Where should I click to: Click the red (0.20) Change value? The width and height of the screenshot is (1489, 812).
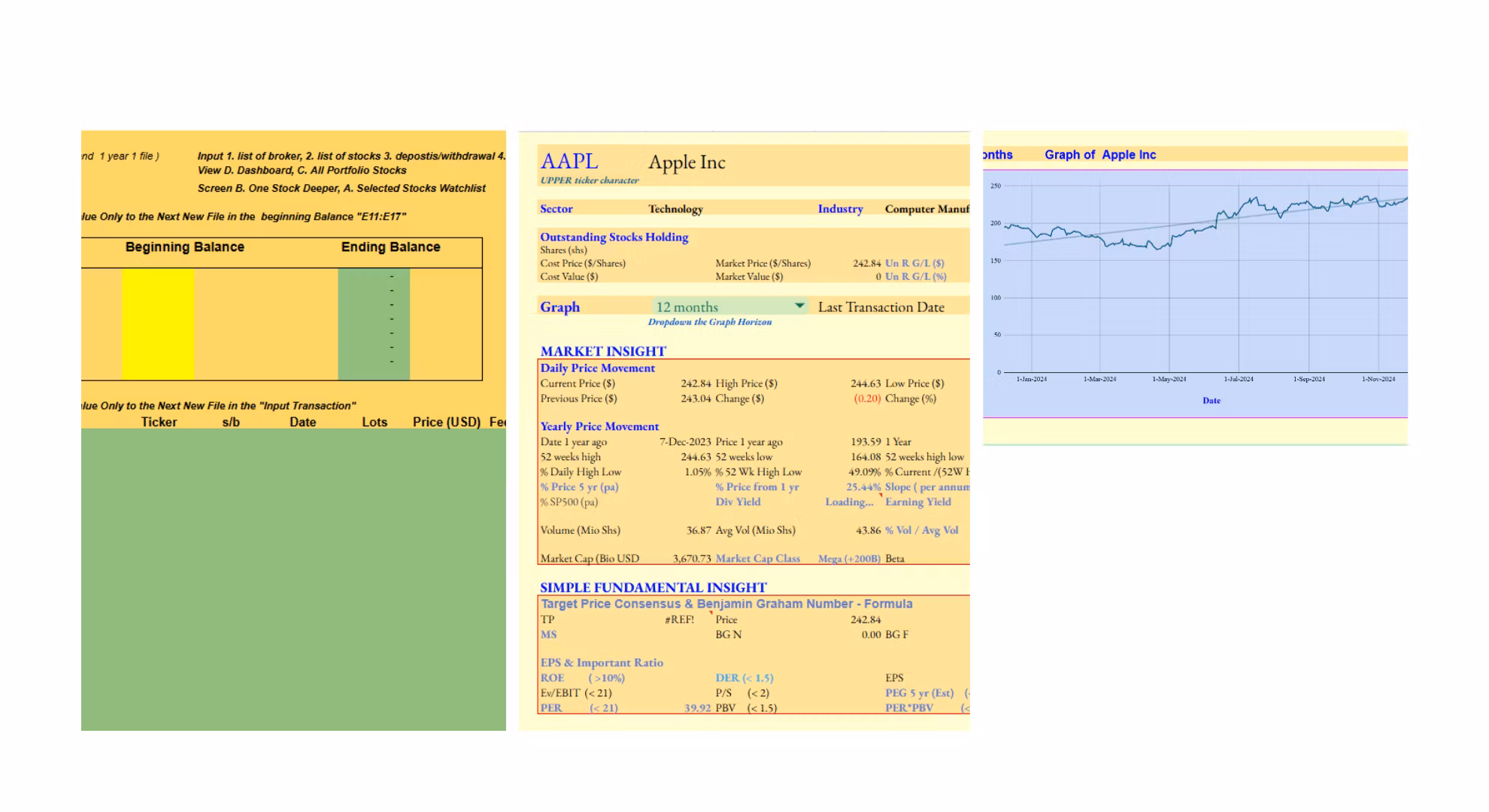866,398
